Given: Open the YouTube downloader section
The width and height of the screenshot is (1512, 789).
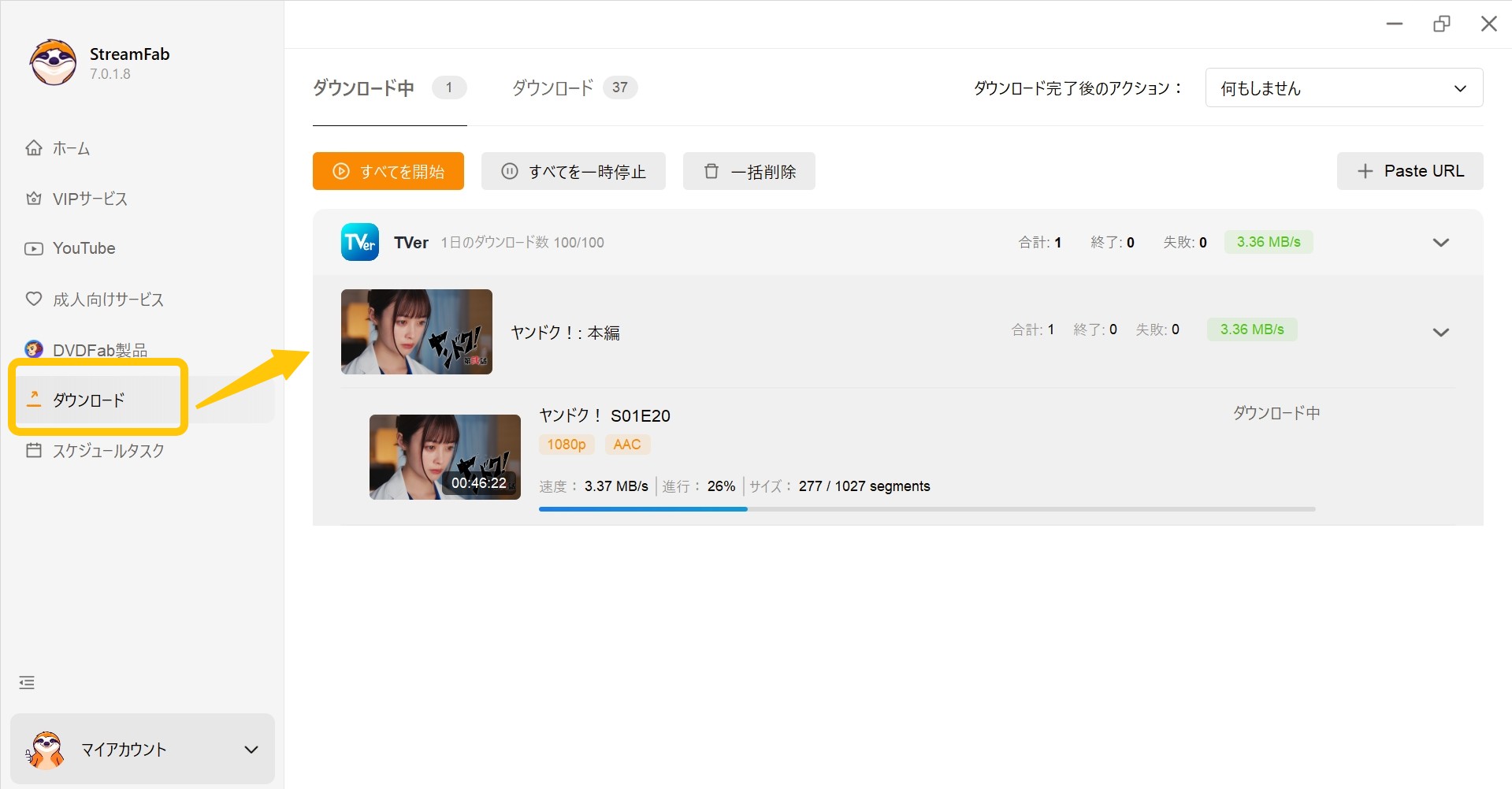Looking at the screenshot, I should 84,247.
